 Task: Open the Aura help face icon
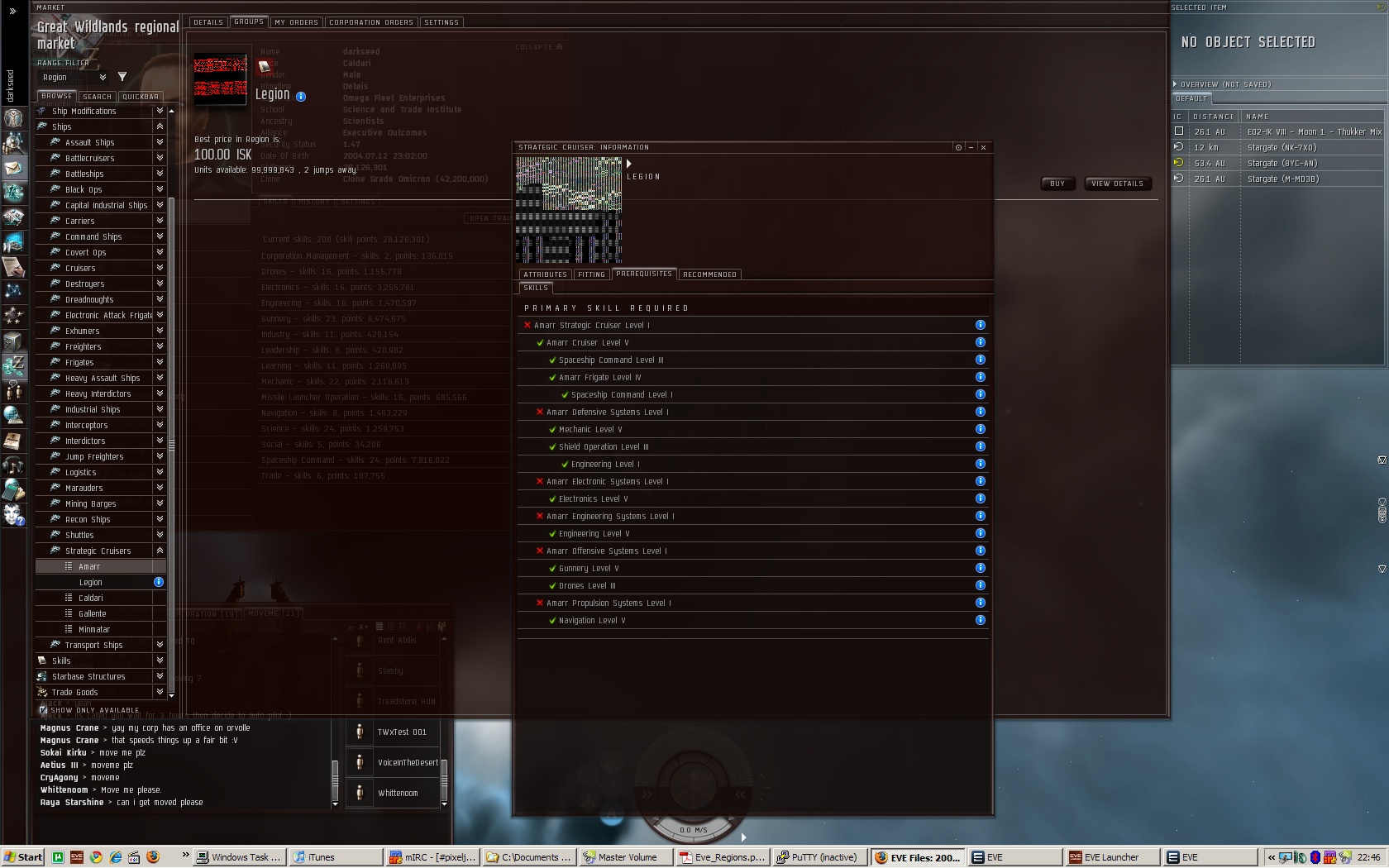click(x=13, y=515)
